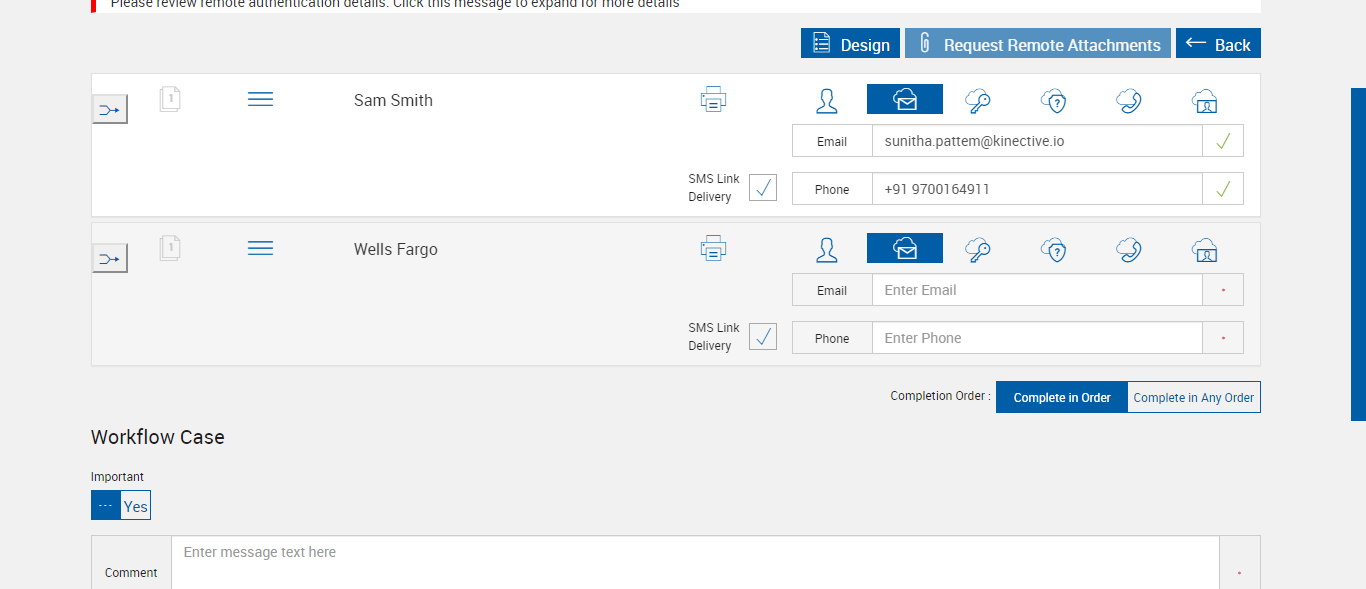Click the document pages icon in Sam Smith's row
This screenshot has height=589, width=1366.
[x=170, y=99]
